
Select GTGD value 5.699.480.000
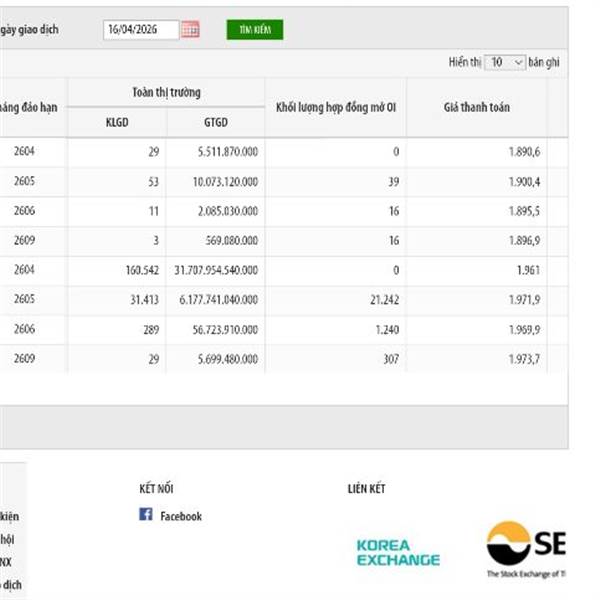[x=228, y=359]
